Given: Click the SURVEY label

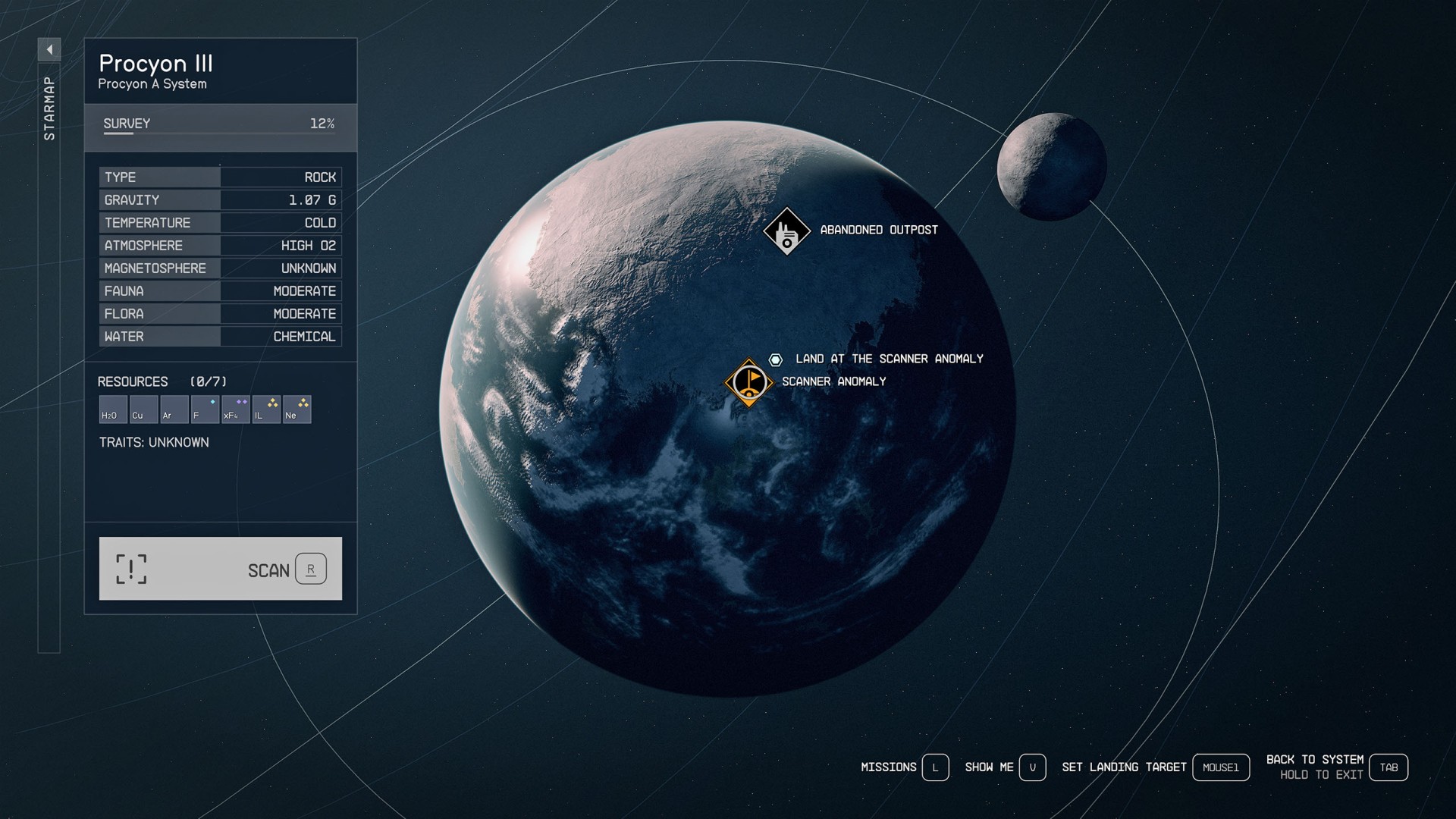Looking at the screenshot, I should point(127,124).
